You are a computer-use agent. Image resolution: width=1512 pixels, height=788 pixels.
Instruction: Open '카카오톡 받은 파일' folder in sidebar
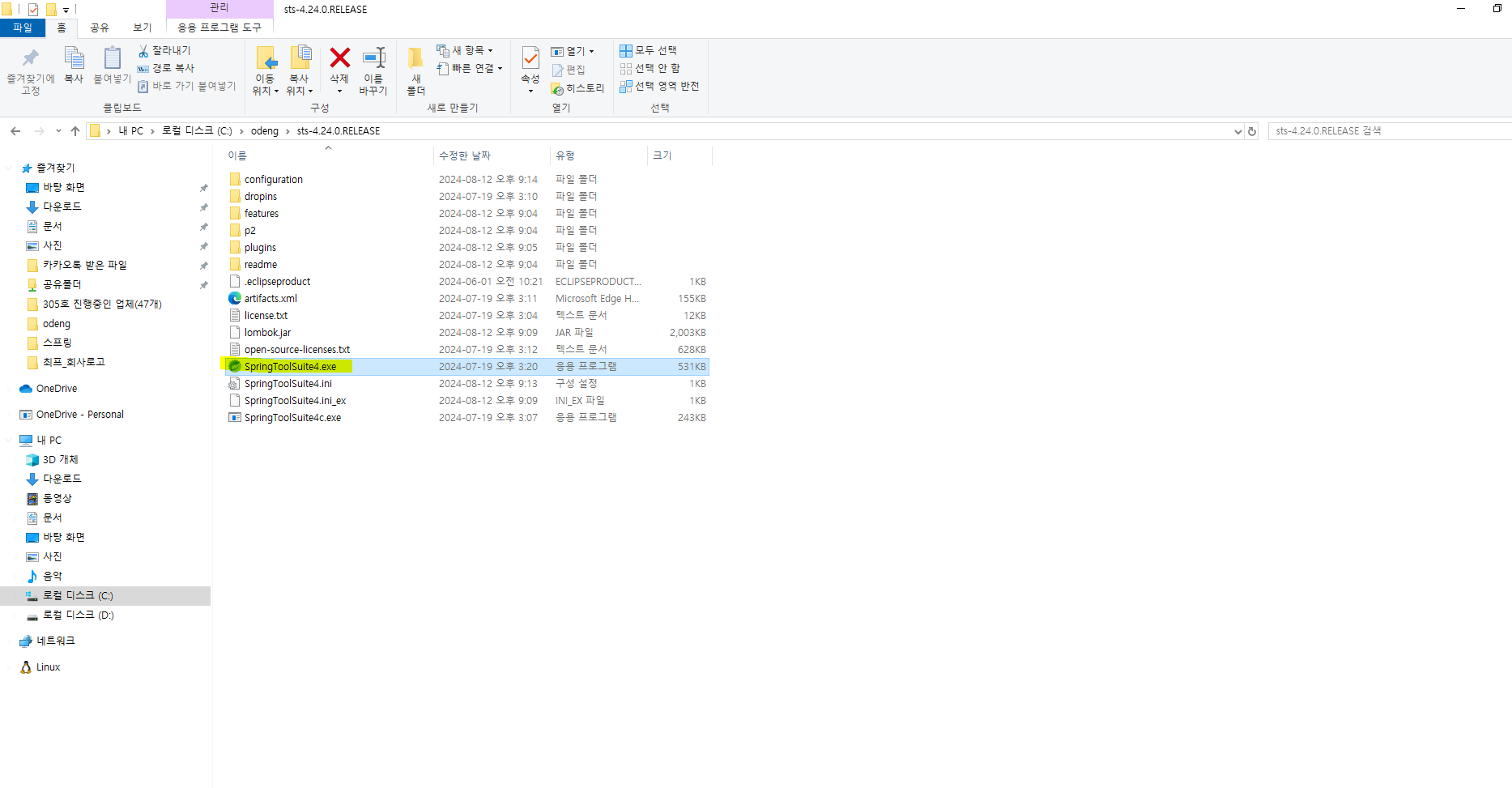click(84, 266)
